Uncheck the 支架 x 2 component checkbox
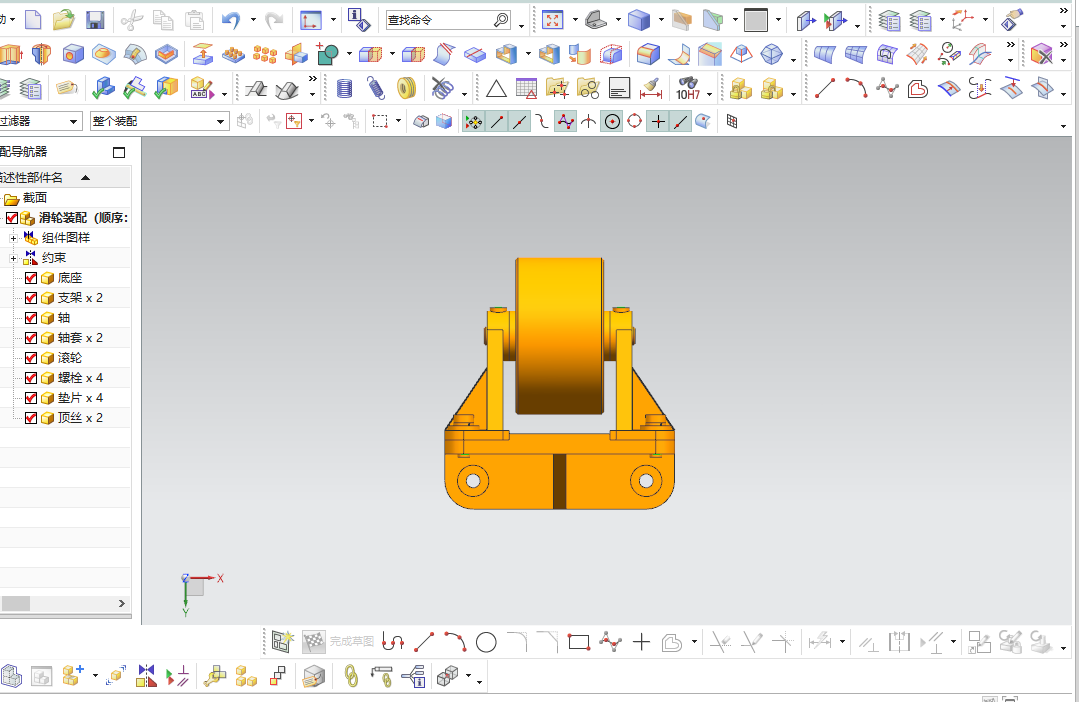The height and width of the screenshot is (702, 1079). tap(31, 298)
